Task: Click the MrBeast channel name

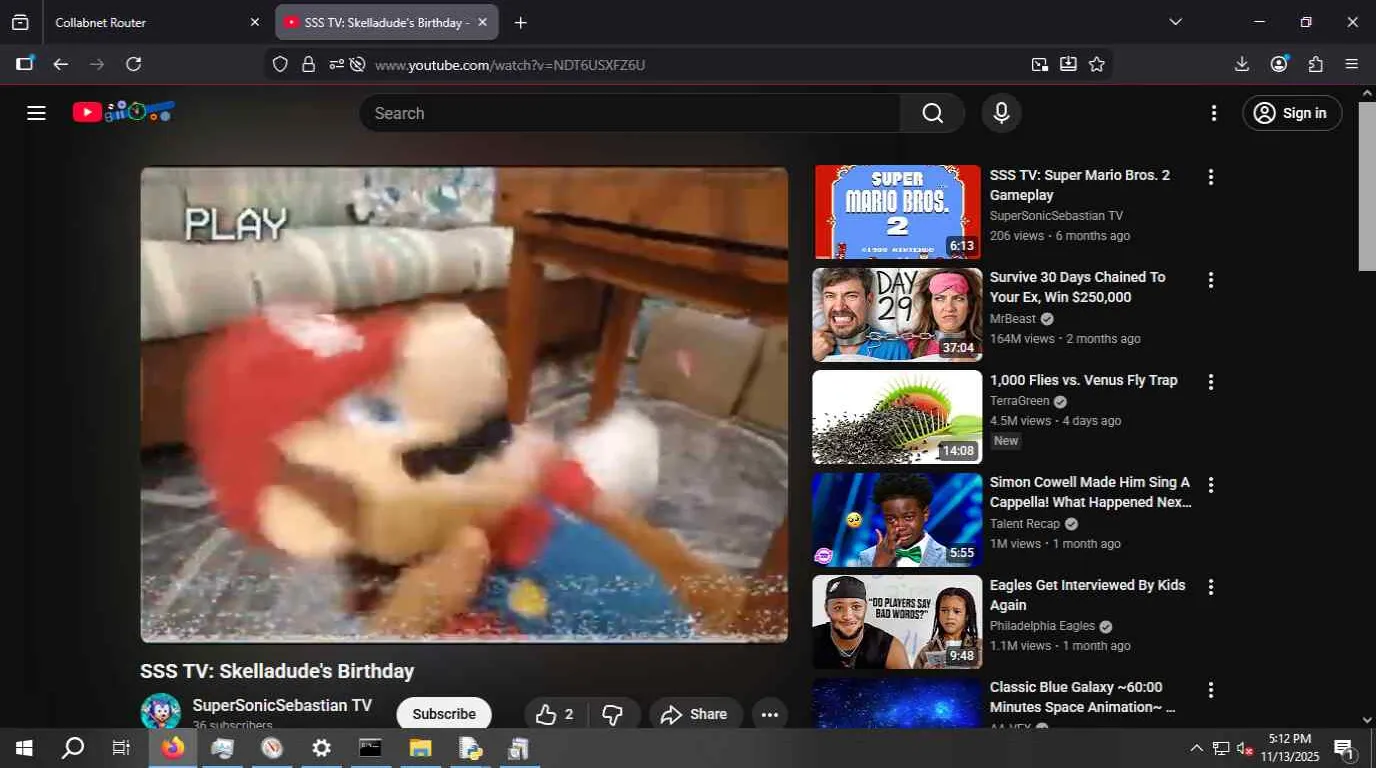Action: pos(1013,319)
